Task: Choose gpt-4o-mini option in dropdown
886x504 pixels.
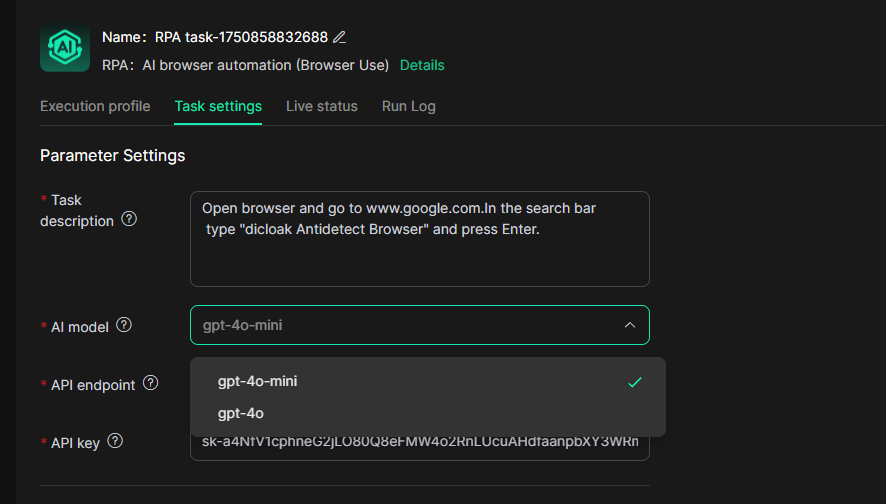Action: coord(257,381)
